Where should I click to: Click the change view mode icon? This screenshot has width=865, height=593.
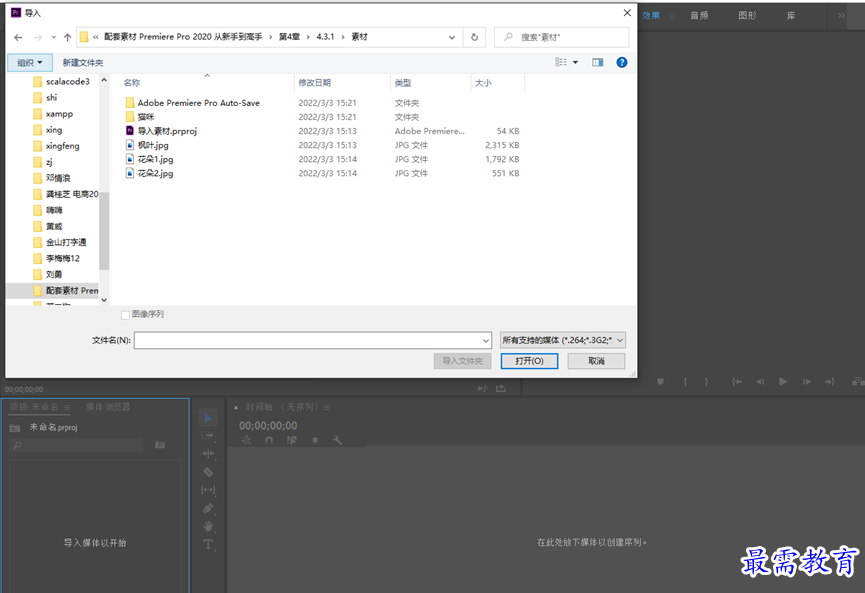pos(561,62)
